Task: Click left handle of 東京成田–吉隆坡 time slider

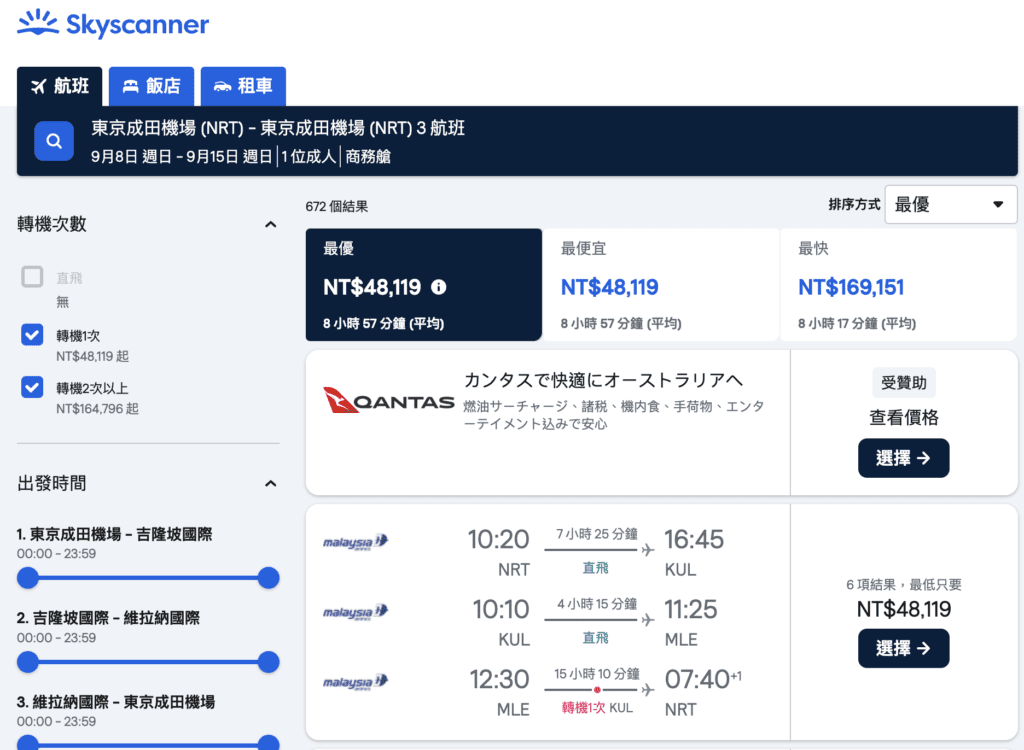Action: coord(28,578)
